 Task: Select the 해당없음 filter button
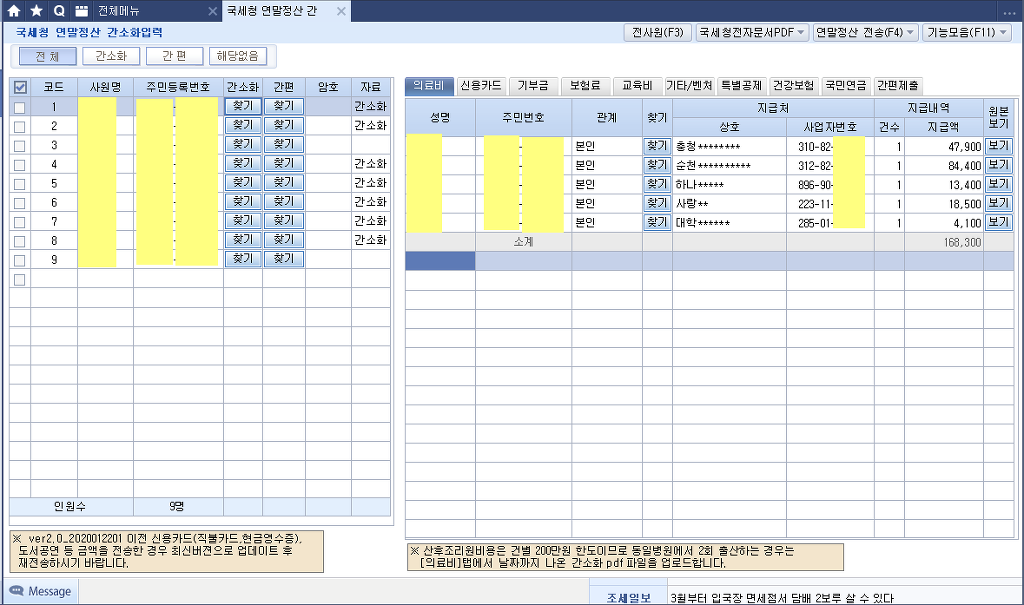point(238,56)
